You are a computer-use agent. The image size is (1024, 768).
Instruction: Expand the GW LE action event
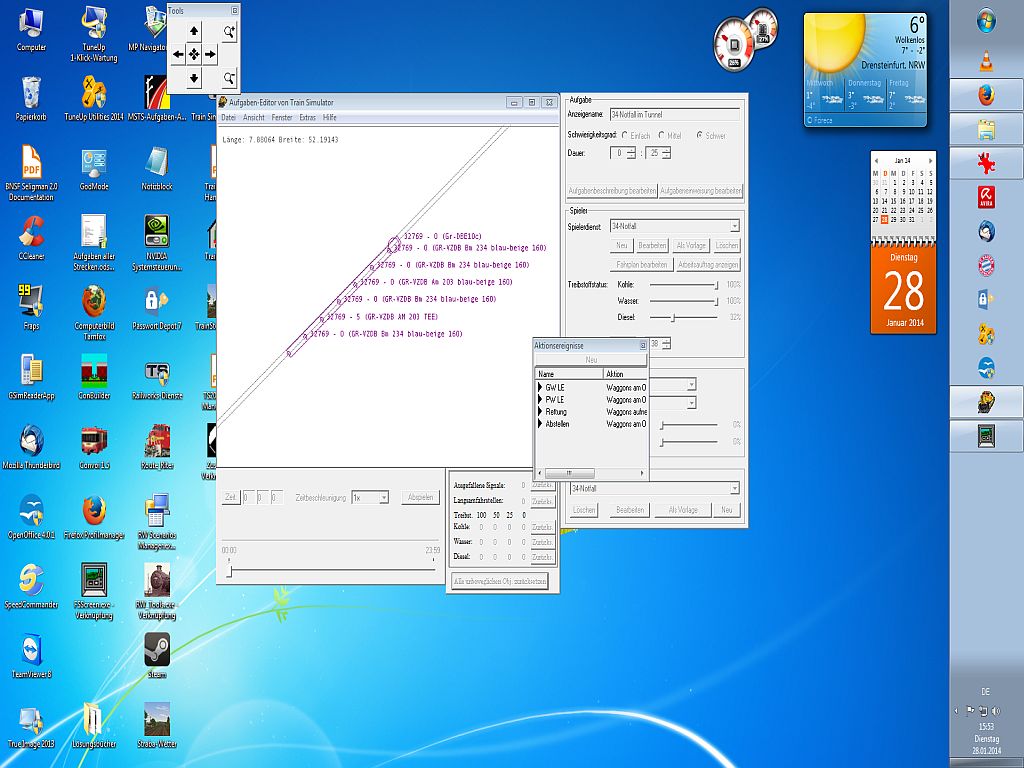pos(540,386)
